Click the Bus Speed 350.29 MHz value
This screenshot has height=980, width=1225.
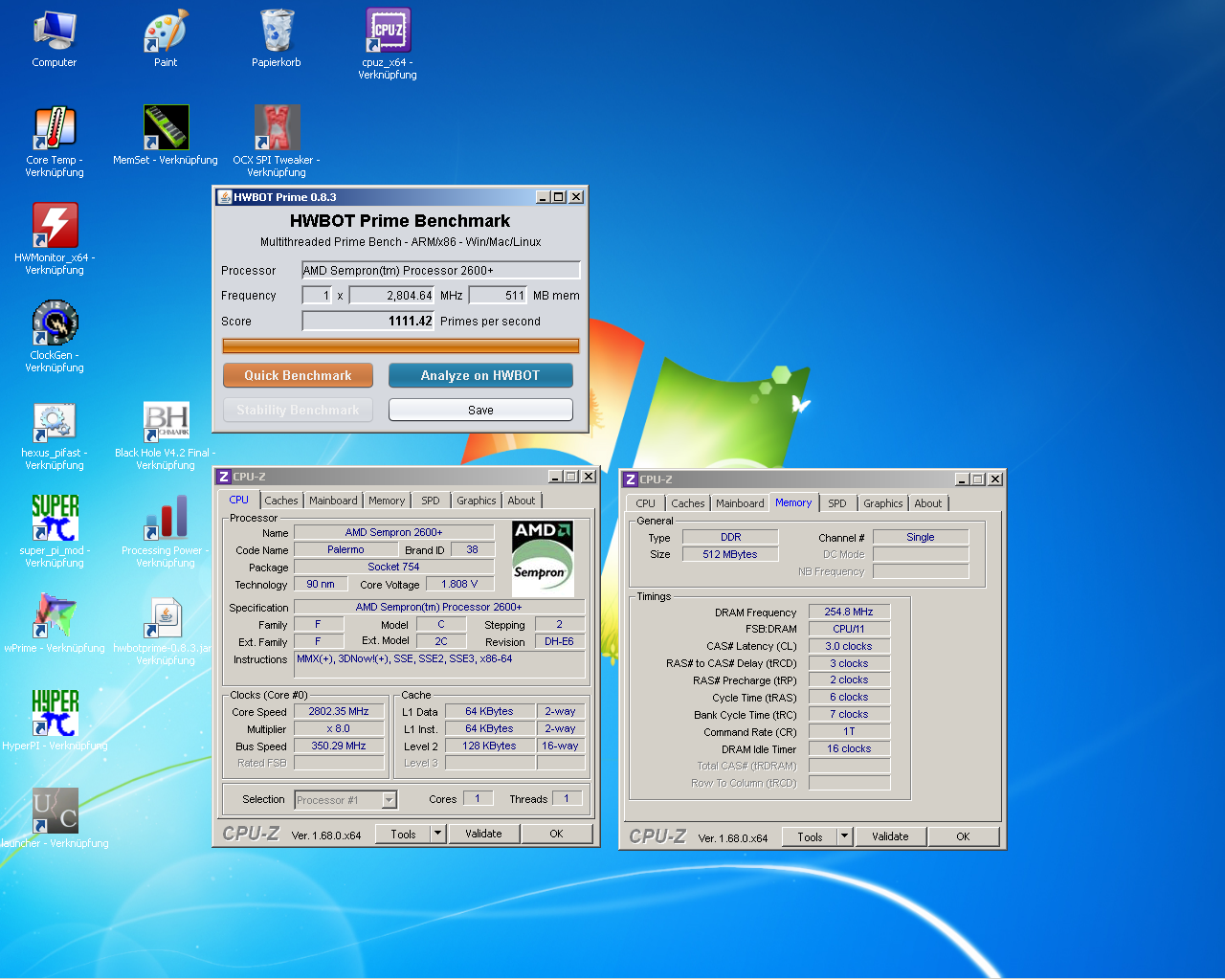pos(339,746)
